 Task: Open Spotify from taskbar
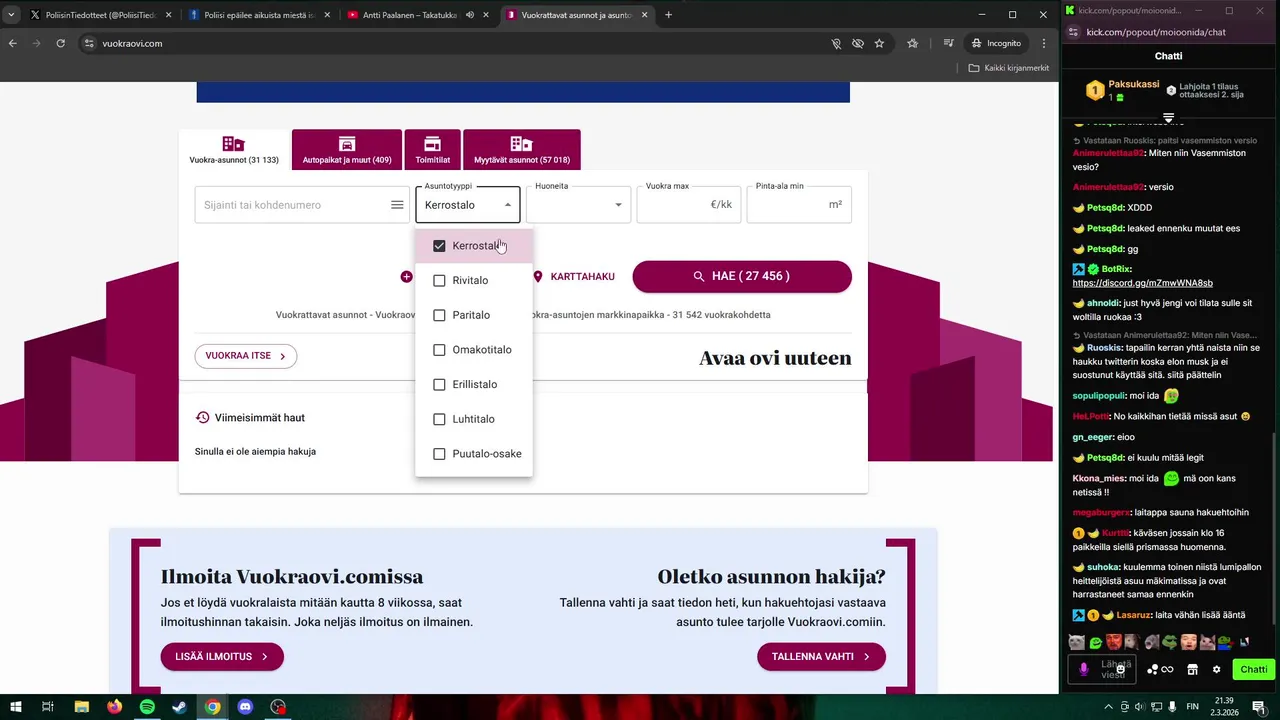click(147, 707)
